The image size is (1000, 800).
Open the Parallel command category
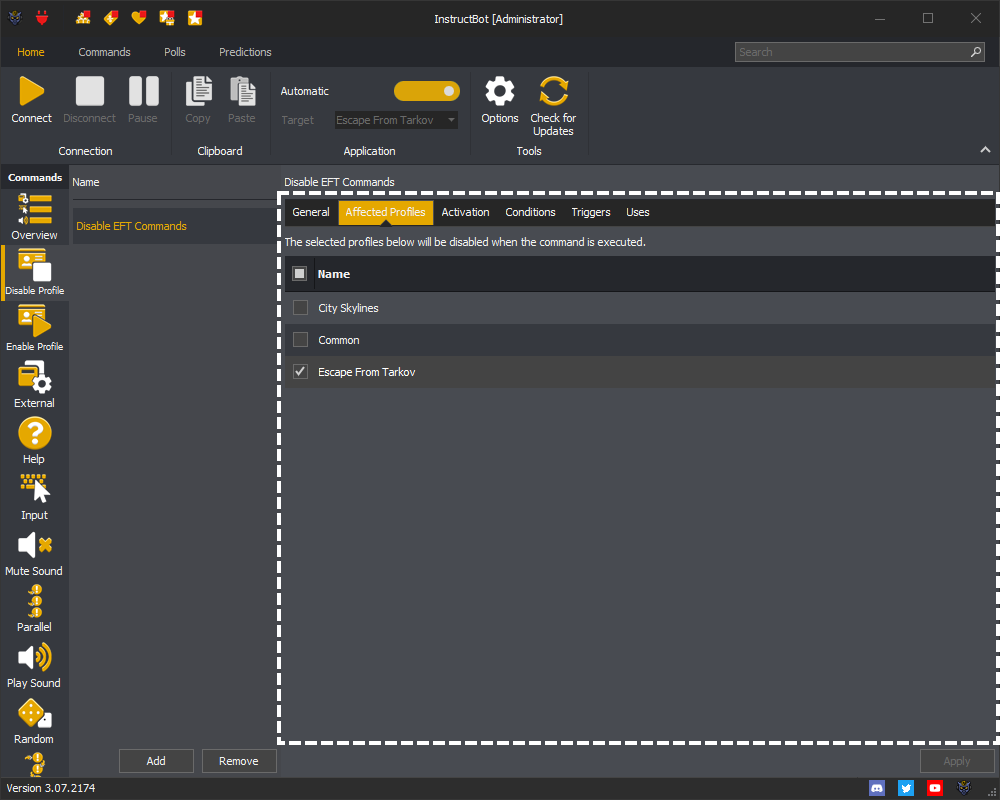[34, 609]
